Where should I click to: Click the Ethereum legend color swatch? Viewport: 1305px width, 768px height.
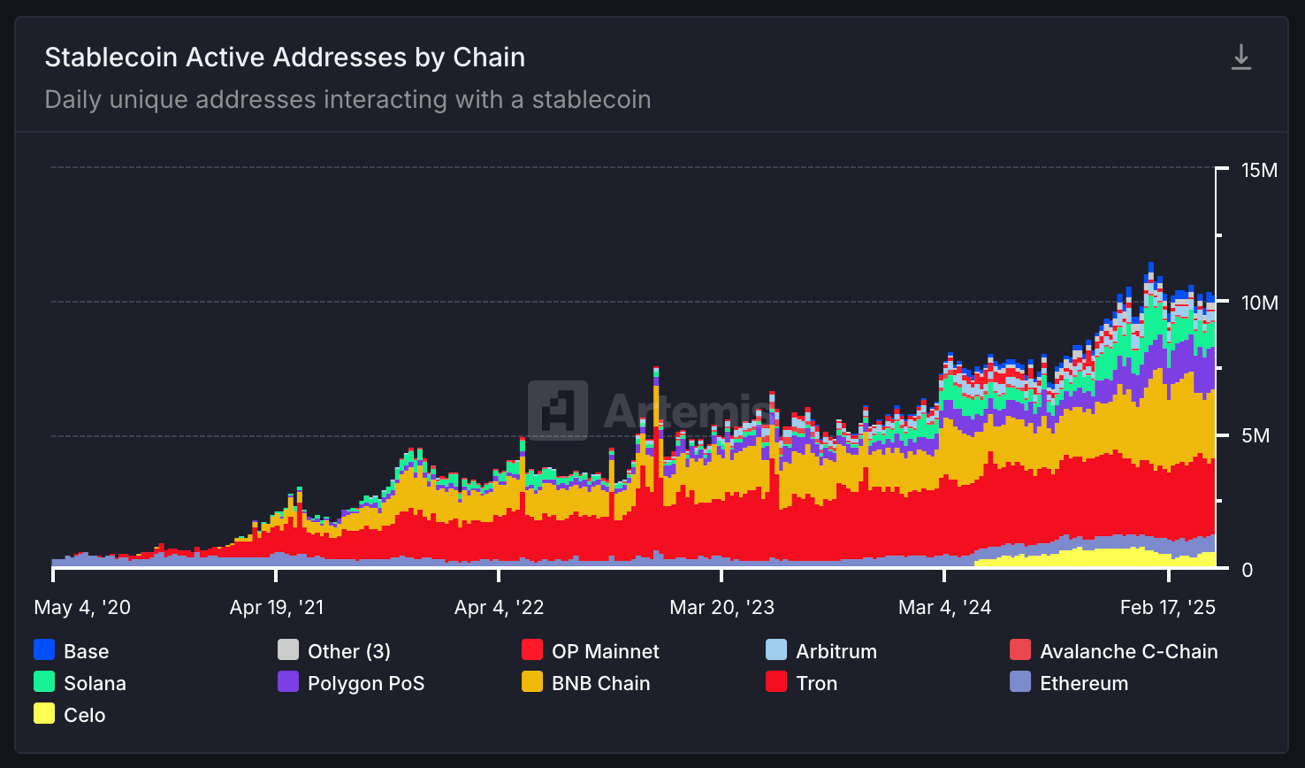click(1020, 683)
